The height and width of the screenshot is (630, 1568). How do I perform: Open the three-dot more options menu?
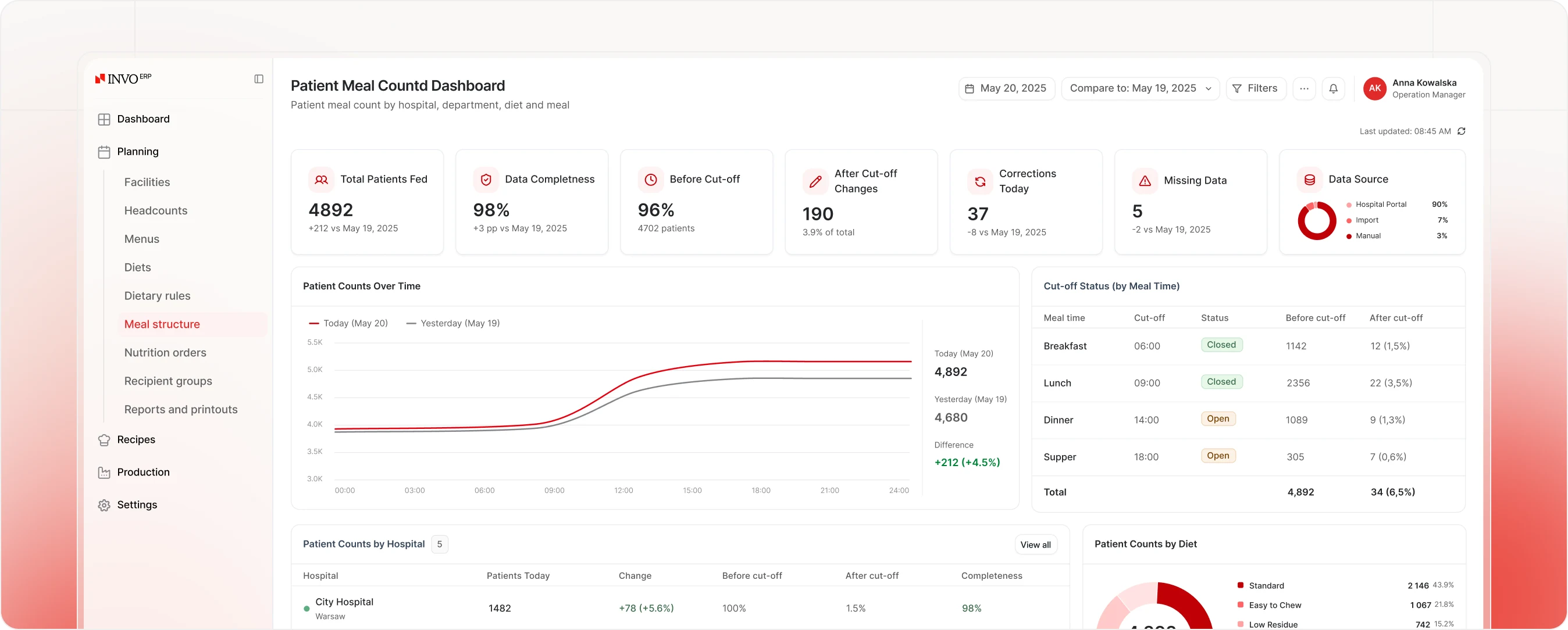click(1304, 89)
